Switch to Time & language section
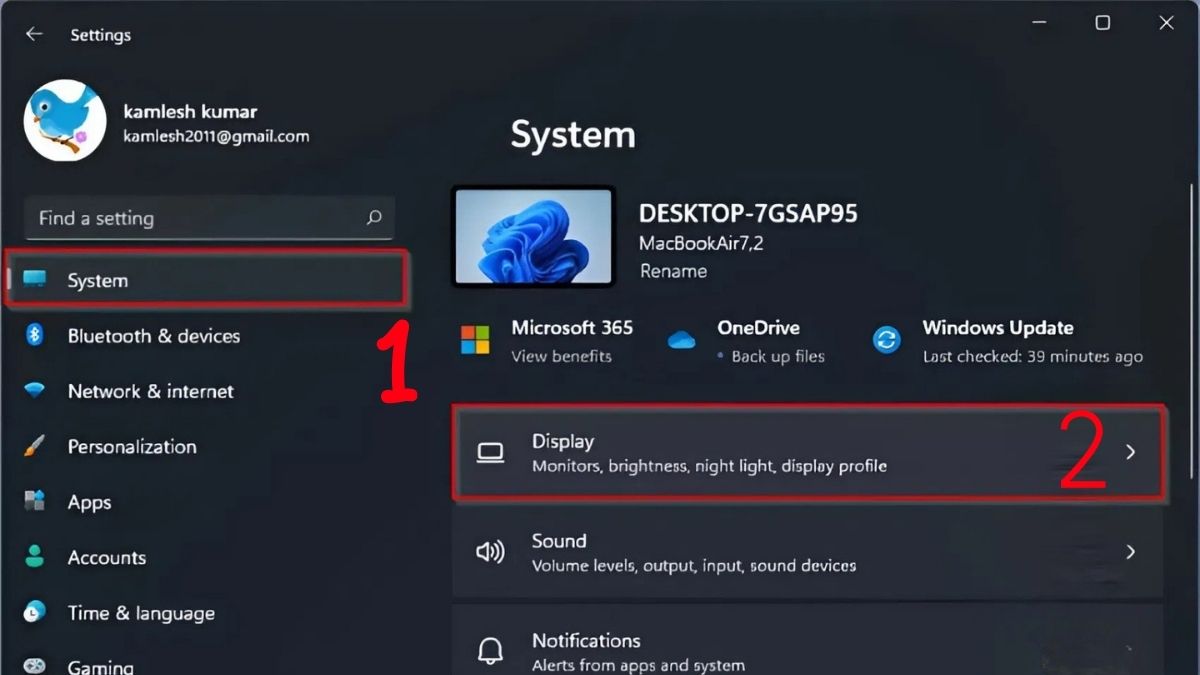 140,613
